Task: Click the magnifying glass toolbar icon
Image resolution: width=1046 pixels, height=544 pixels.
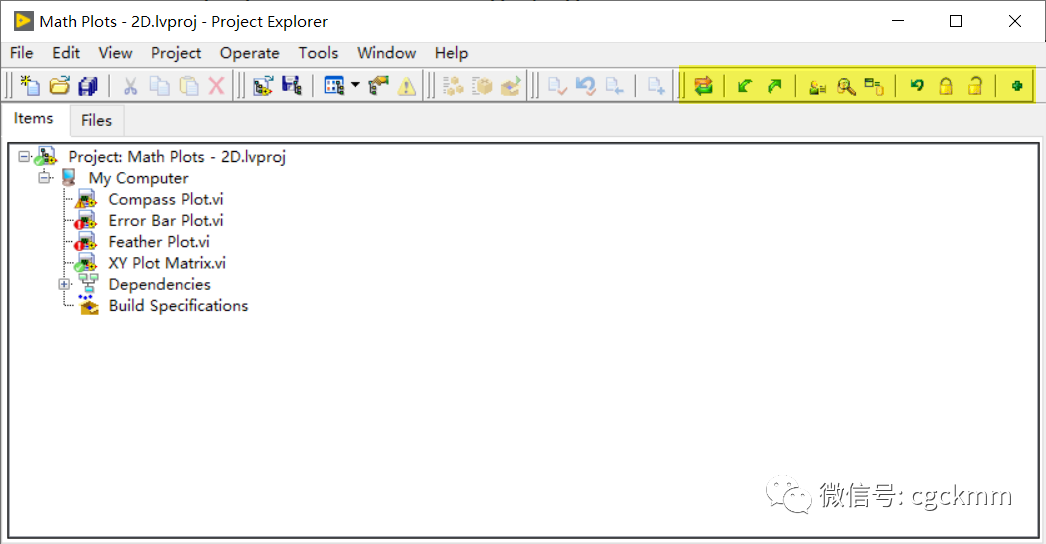Action: pos(846,86)
